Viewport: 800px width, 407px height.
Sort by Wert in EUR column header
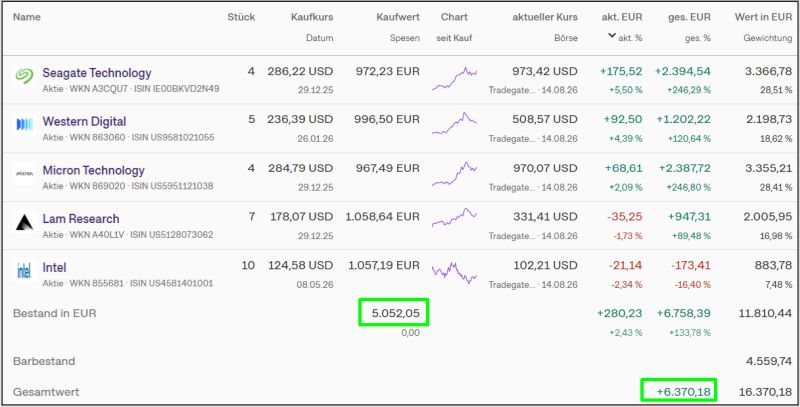[763, 17]
